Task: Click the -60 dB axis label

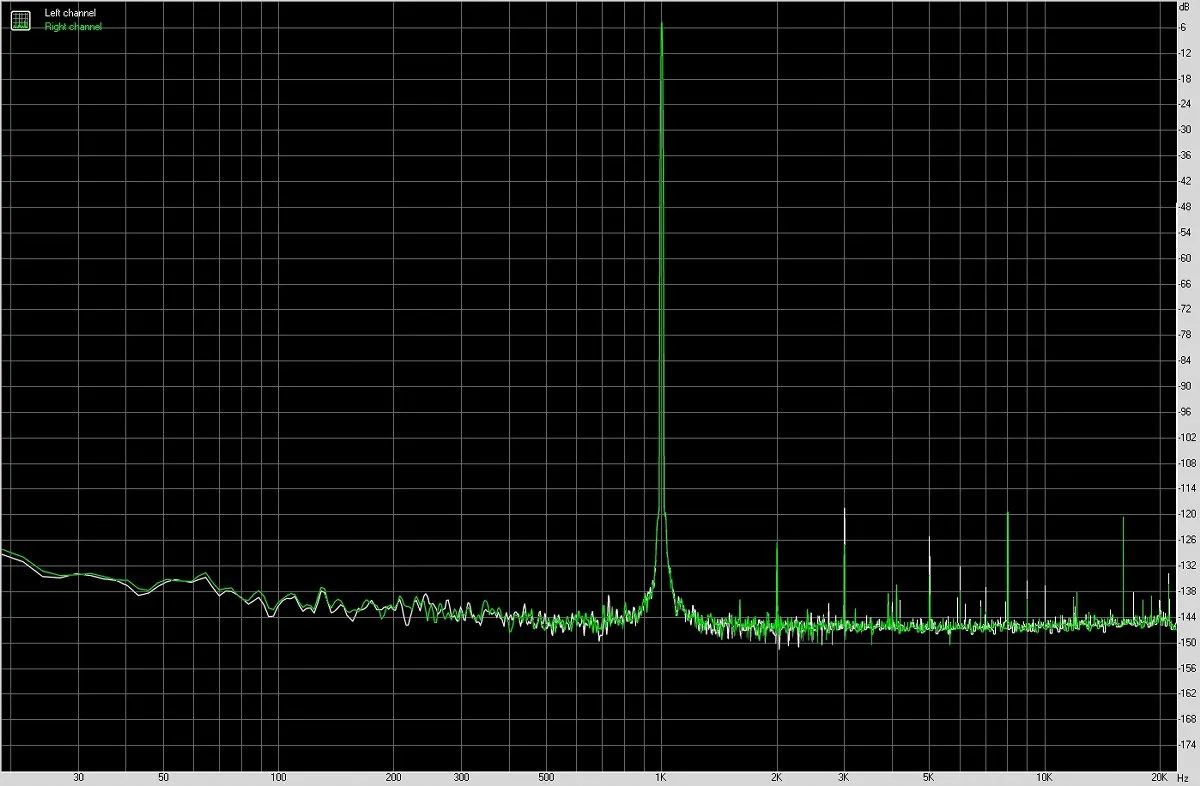Action: click(x=1186, y=257)
